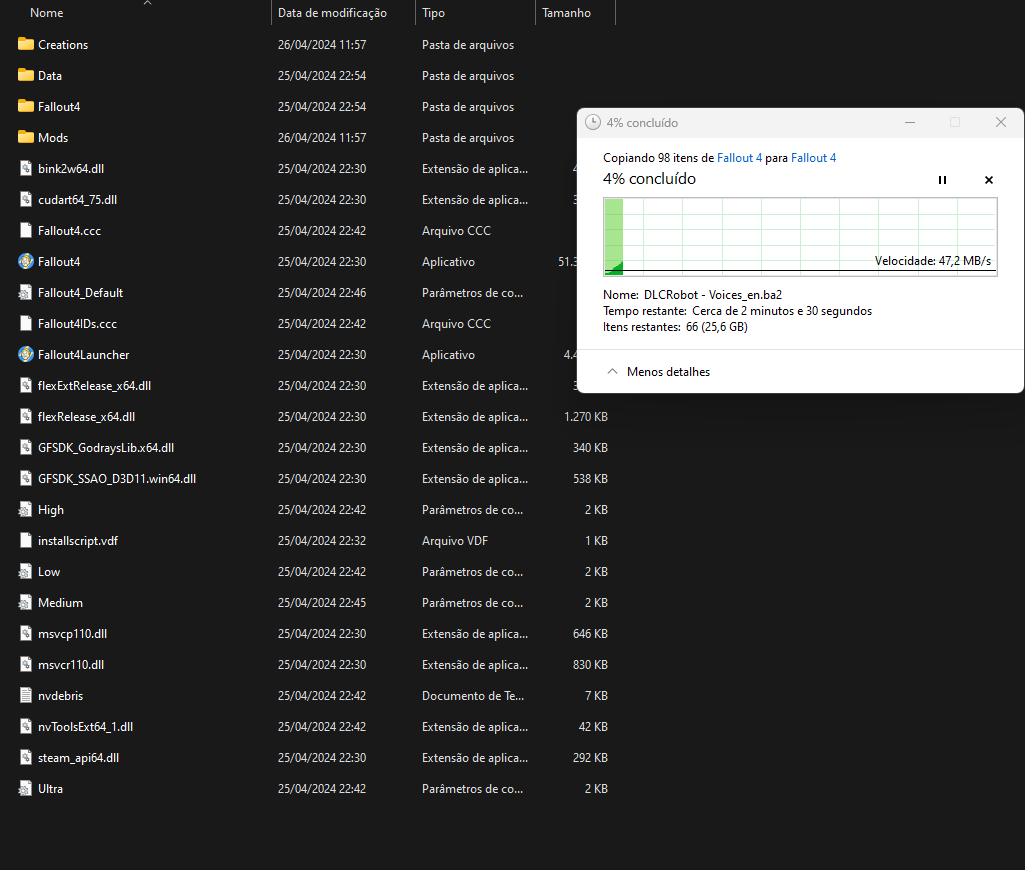Screen dimensions: 1025x870
Task: Sort by the Tamanho column header
Action: [x=566, y=12]
